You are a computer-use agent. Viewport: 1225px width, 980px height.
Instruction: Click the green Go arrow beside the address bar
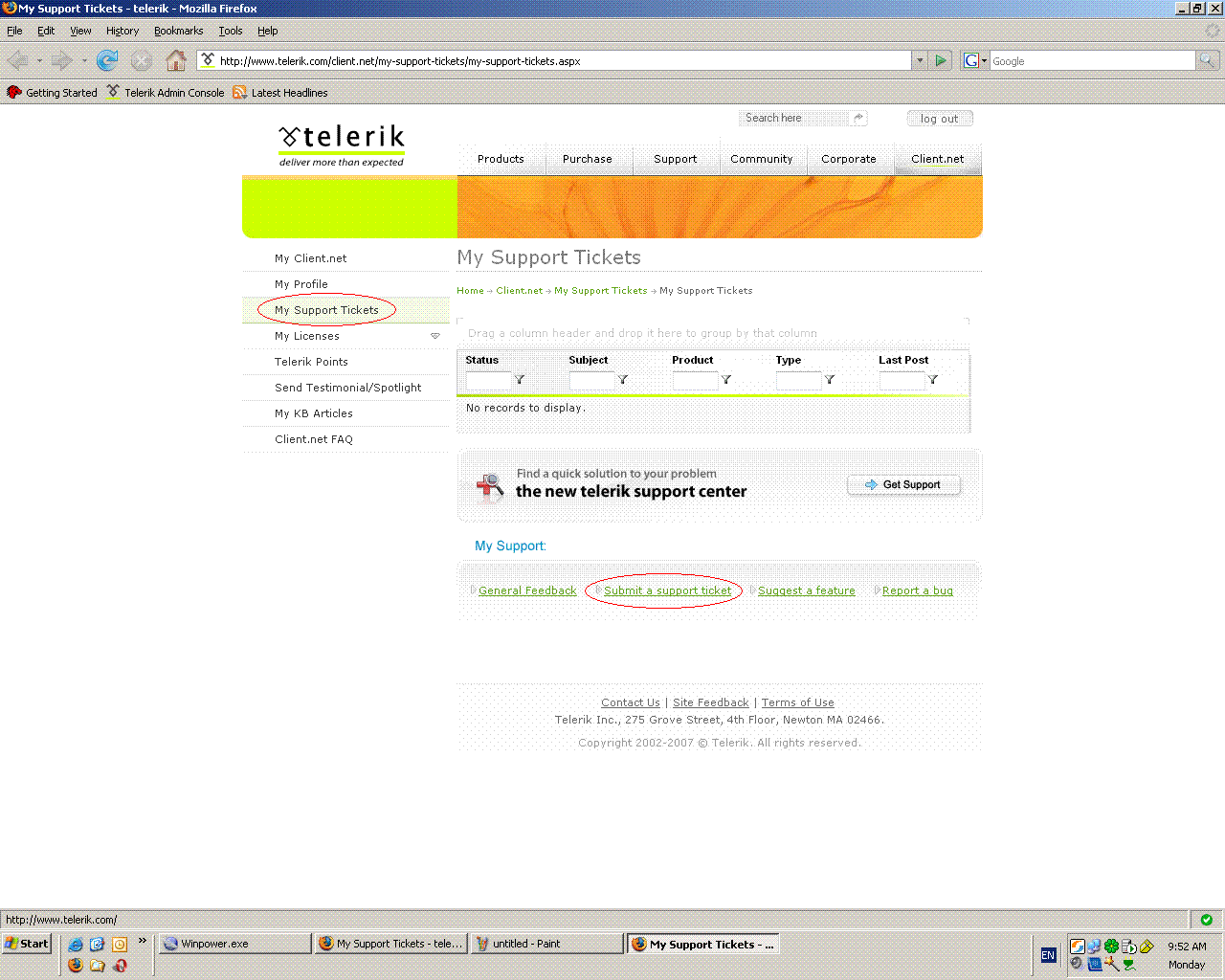pyautogui.click(x=941, y=60)
